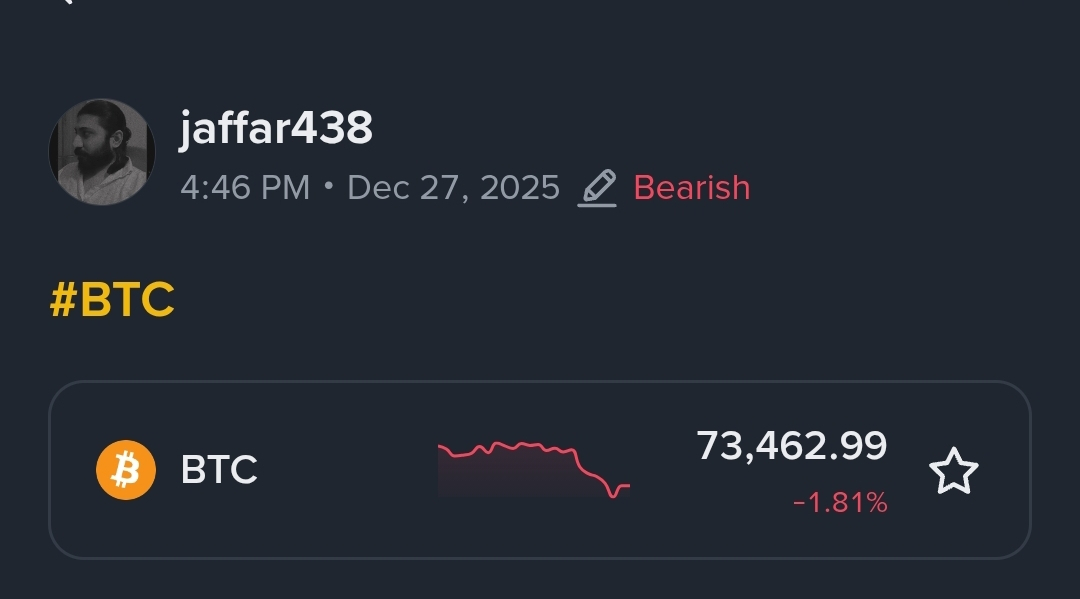Tap blank post area right of #BTC
Image resolution: width=1080 pixels, height=599 pixels.
tap(600, 300)
